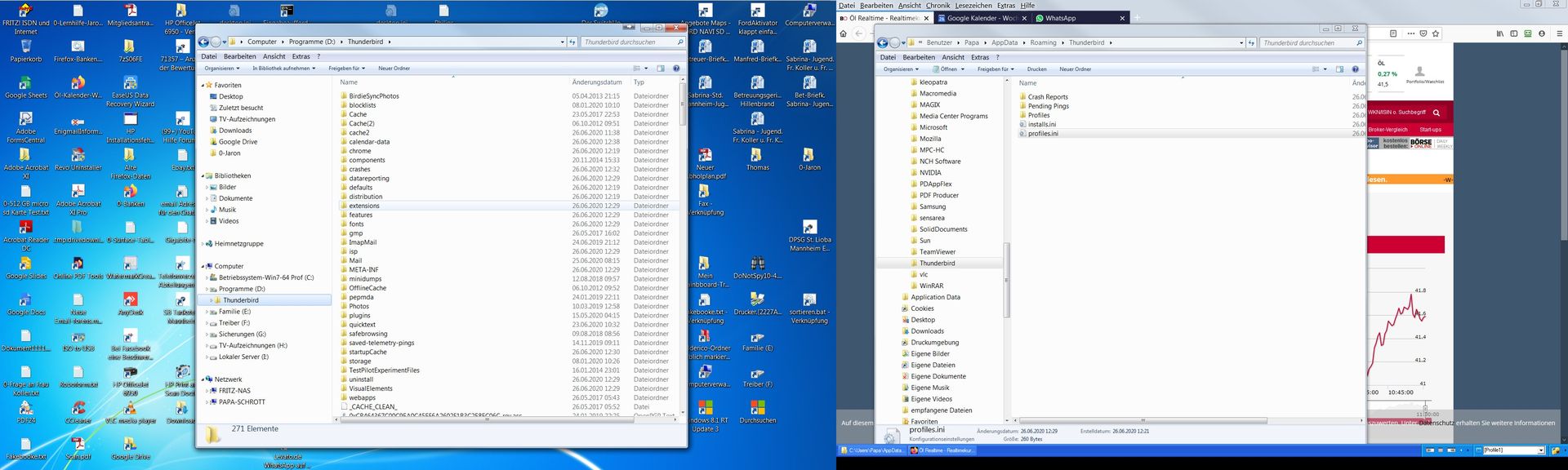Image resolution: width=1568 pixels, height=470 pixels.
Task: Click the 'Thunderbird durchsuchen' search field in the Programme (D:) window
Action: (627, 42)
